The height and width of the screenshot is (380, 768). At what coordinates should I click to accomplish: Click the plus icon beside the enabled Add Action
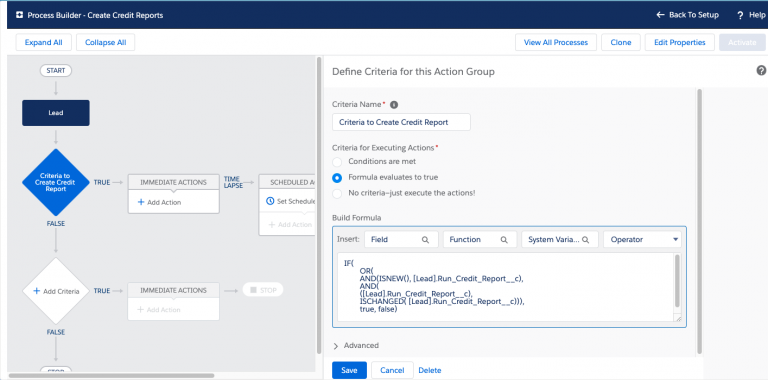click(x=141, y=202)
